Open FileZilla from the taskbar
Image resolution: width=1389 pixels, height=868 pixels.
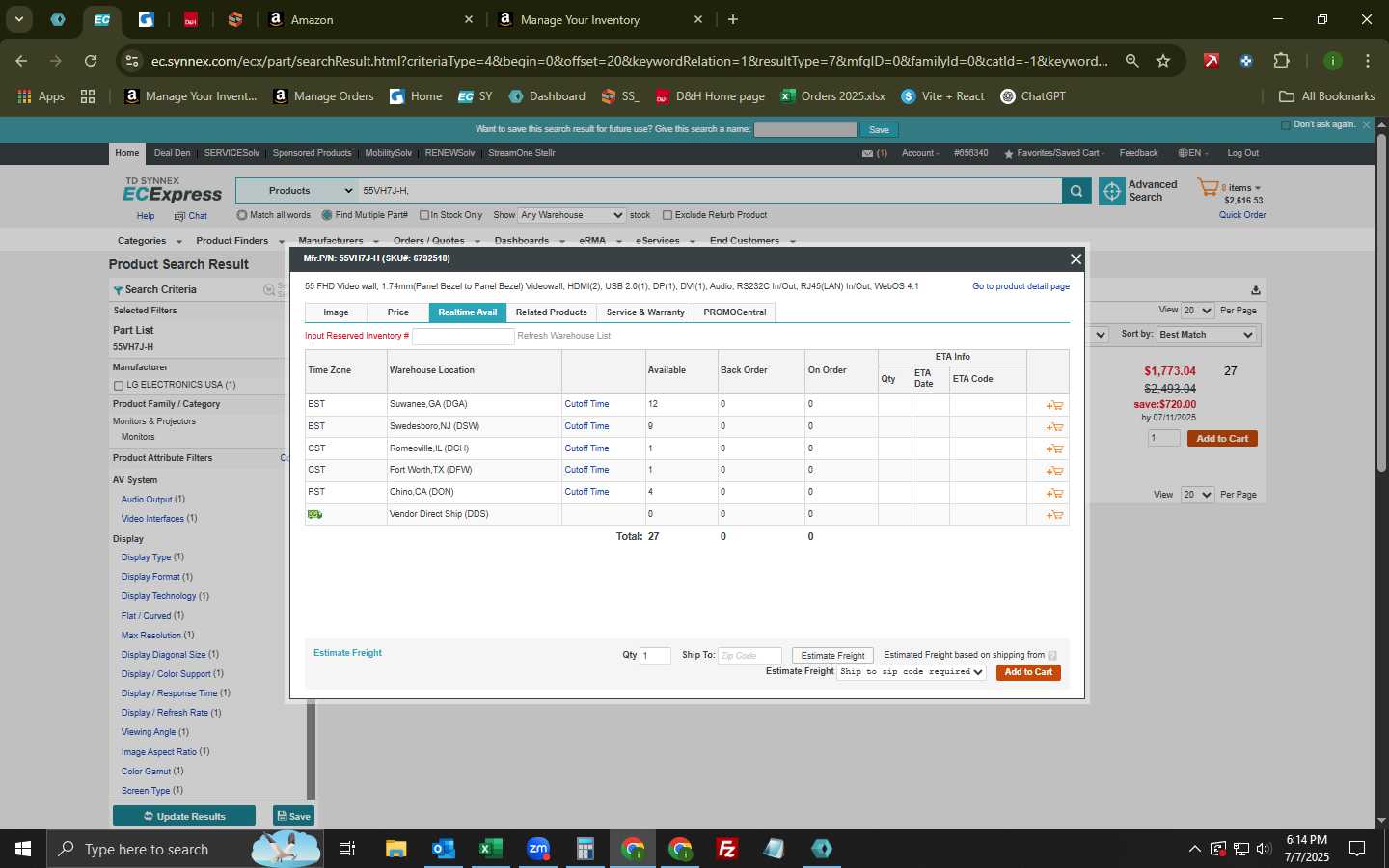pos(727,849)
